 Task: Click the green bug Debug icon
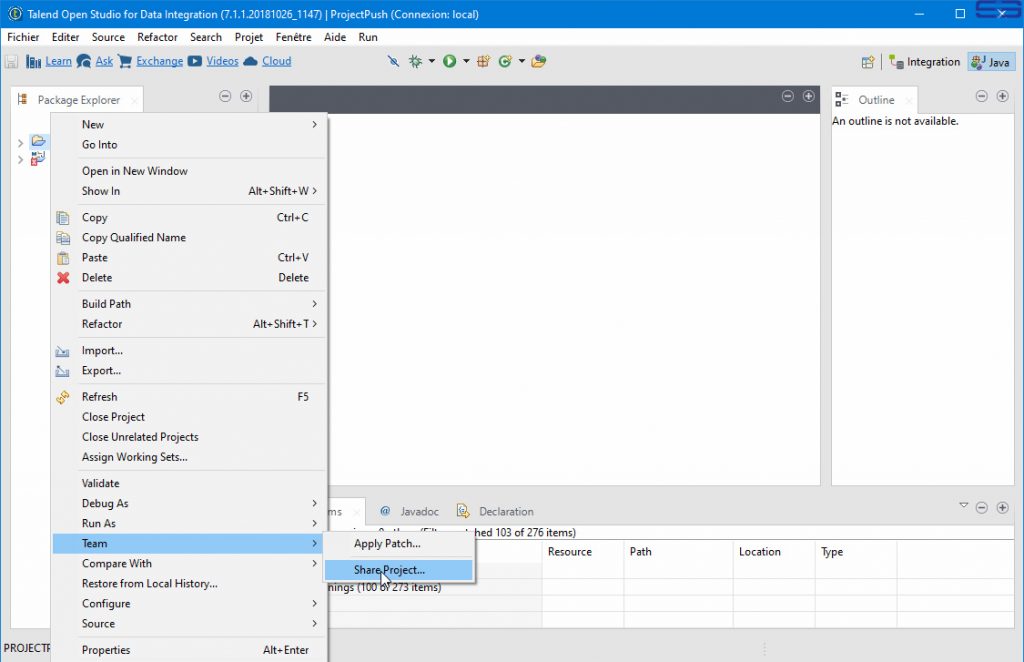[415, 61]
